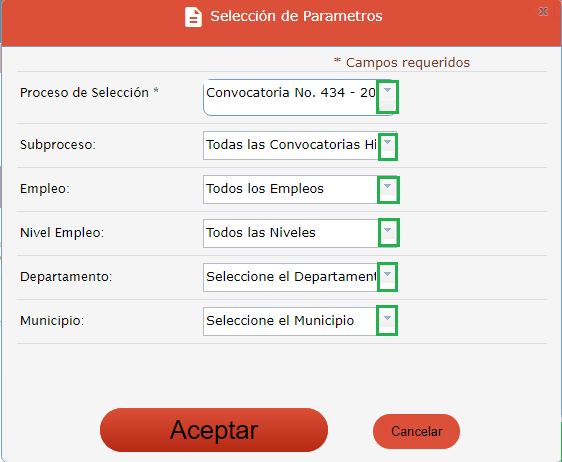Screen dimensions: 562x462
Task: Open the Departamento dropdown arrow
Action: (x=387, y=277)
